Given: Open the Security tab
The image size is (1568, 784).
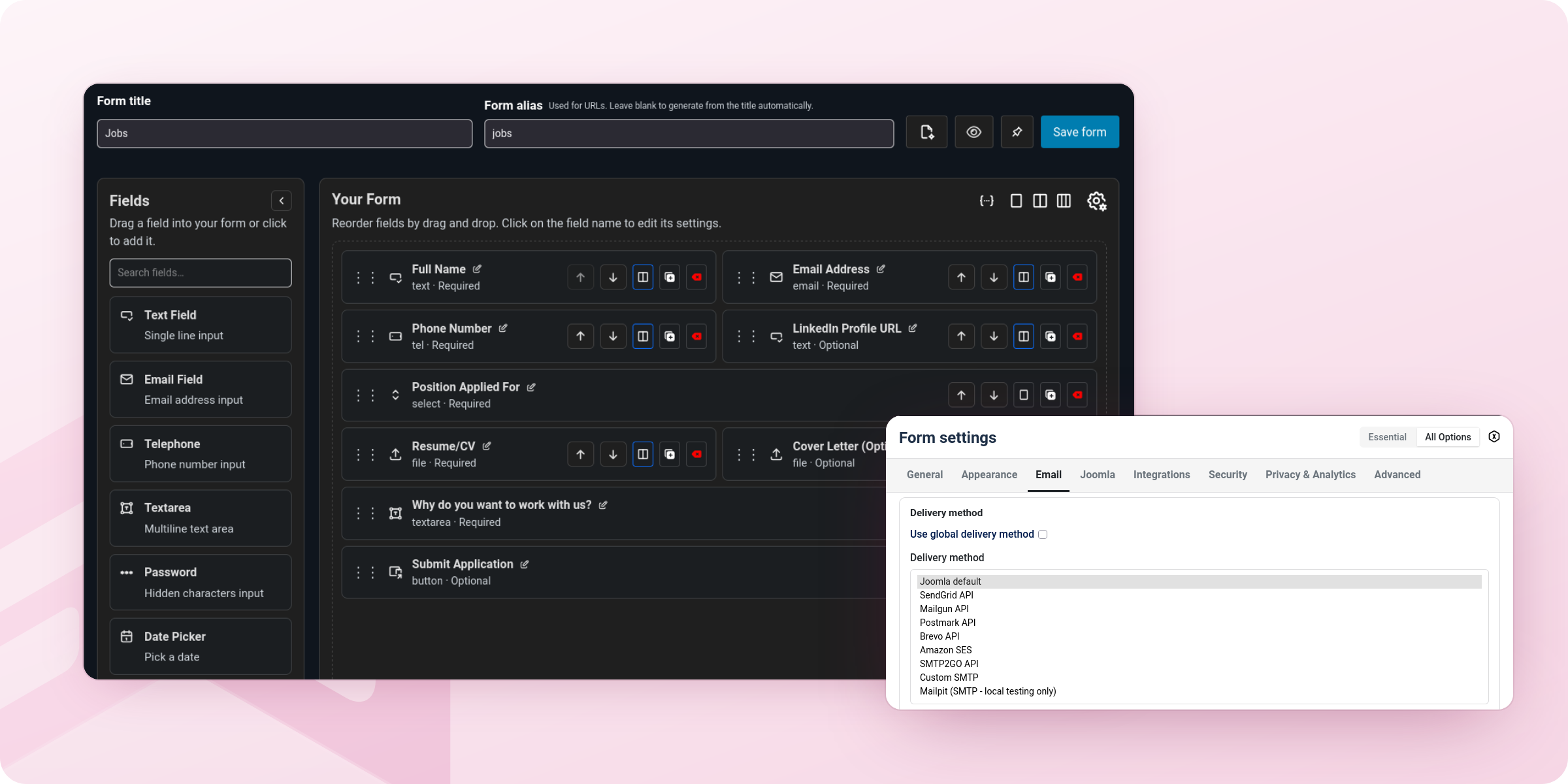Looking at the screenshot, I should coord(1228,475).
